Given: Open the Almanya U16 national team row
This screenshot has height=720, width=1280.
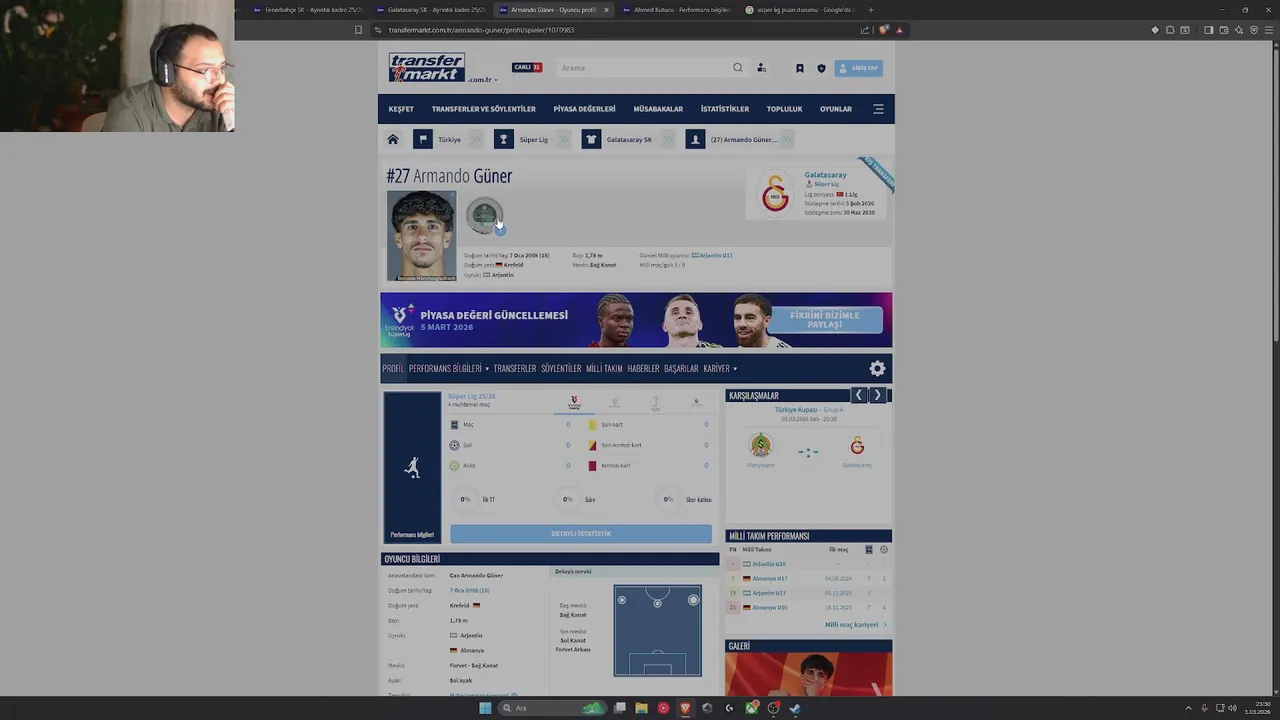Looking at the screenshot, I should (769, 607).
